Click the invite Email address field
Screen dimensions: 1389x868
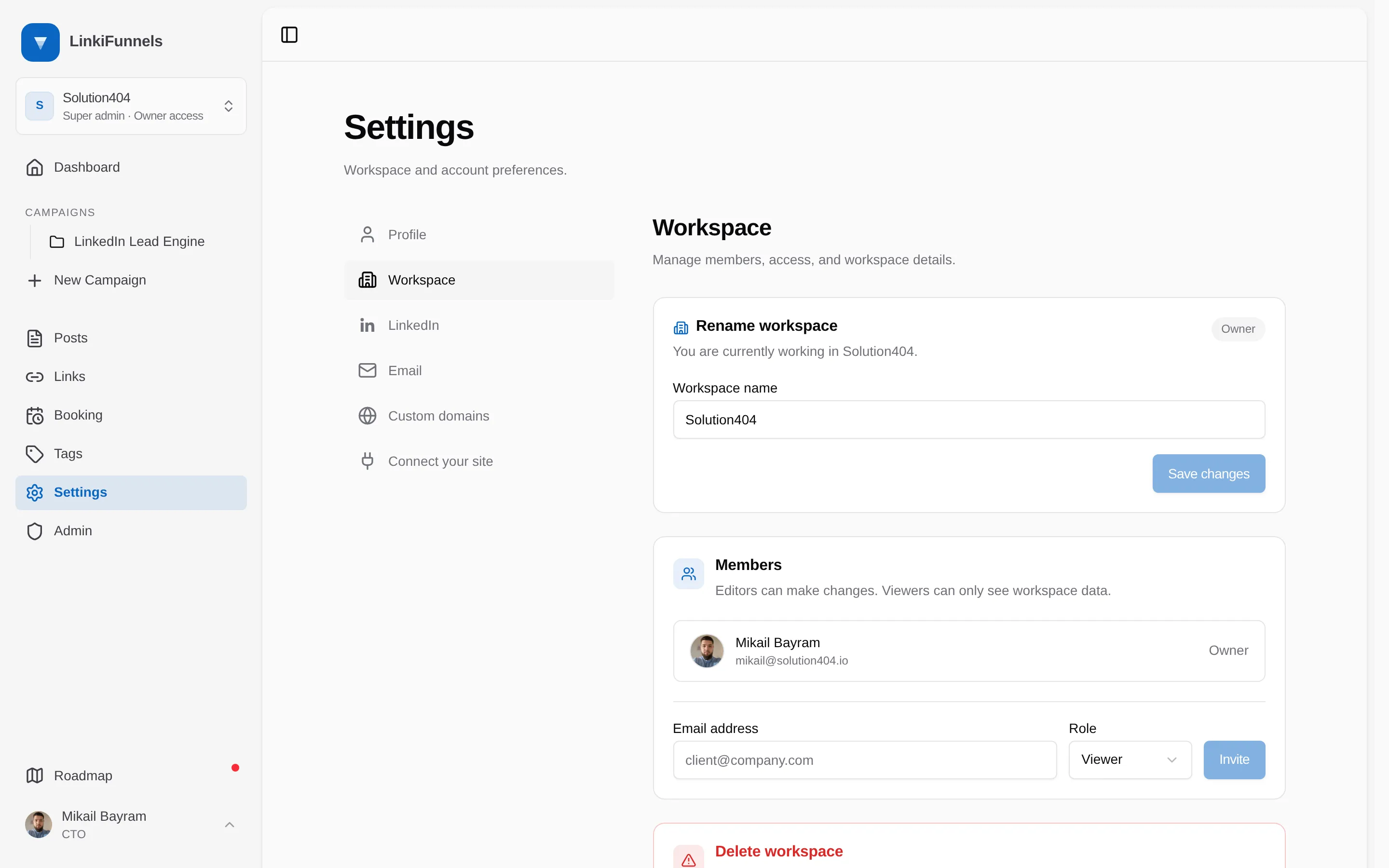[x=864, y=760]
